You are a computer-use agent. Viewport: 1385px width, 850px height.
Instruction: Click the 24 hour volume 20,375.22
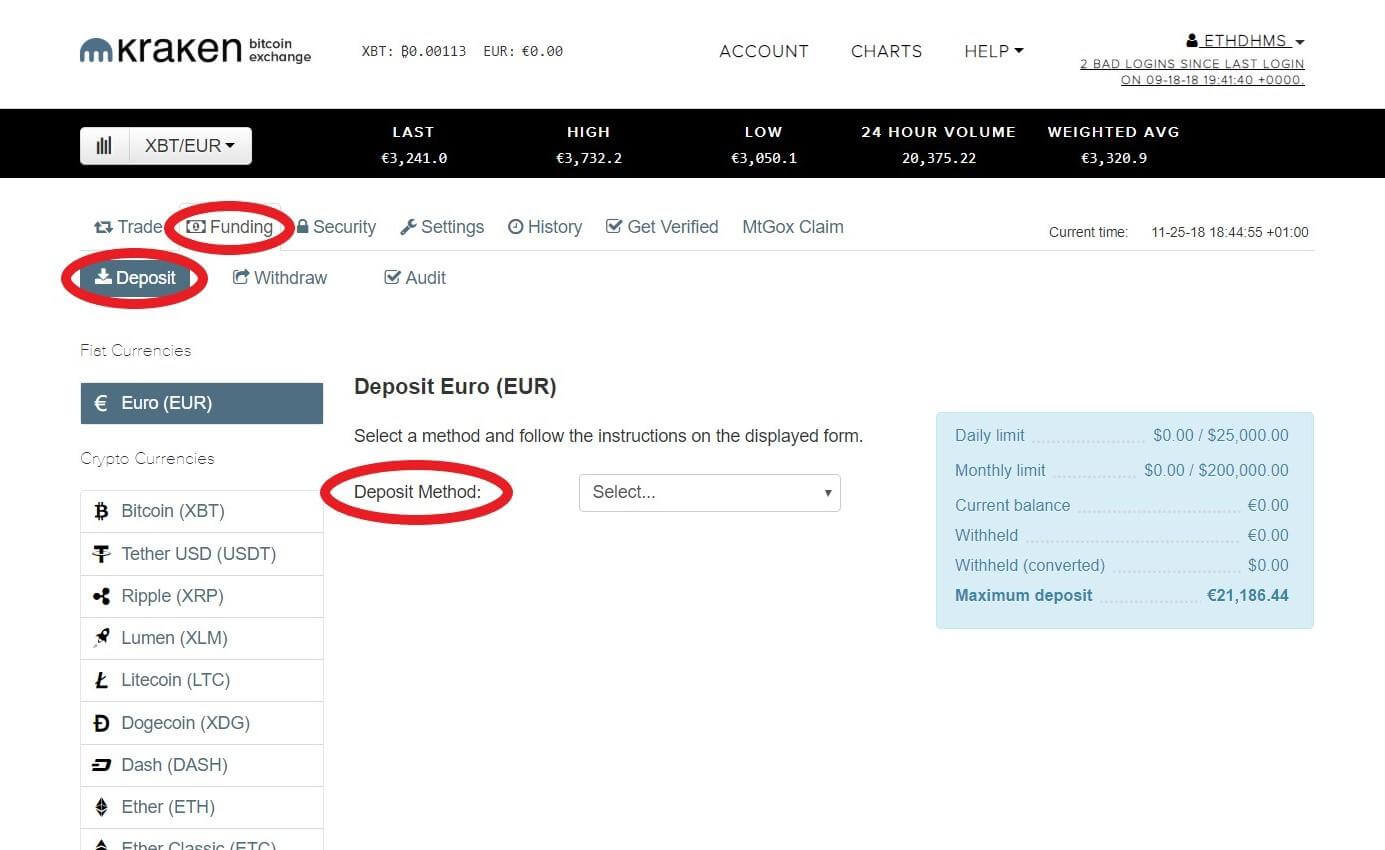click(939, 158)
